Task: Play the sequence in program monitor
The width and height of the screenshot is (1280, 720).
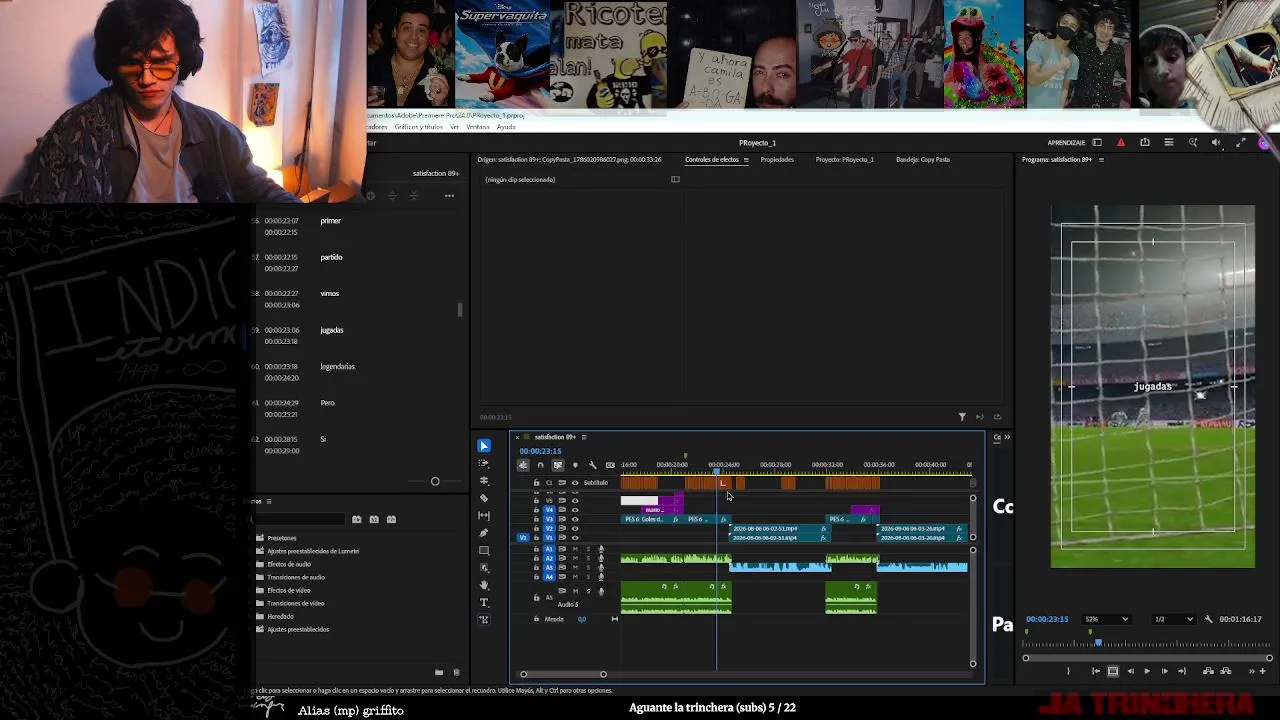Action: pyautogui.click(x=1147, y=671)
